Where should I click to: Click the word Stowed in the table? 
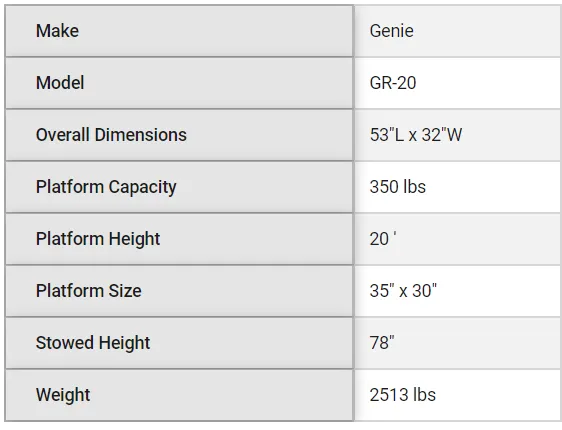pos(65,343)
